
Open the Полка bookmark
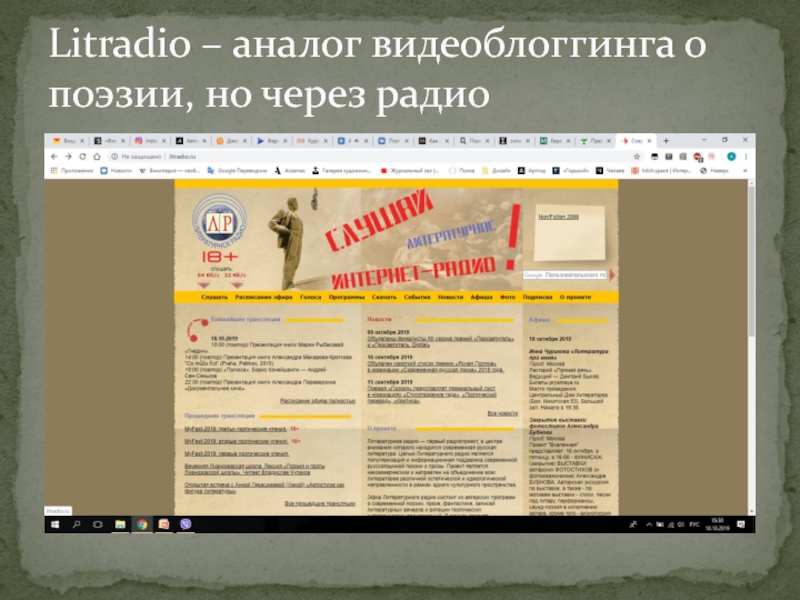(462, 171)
